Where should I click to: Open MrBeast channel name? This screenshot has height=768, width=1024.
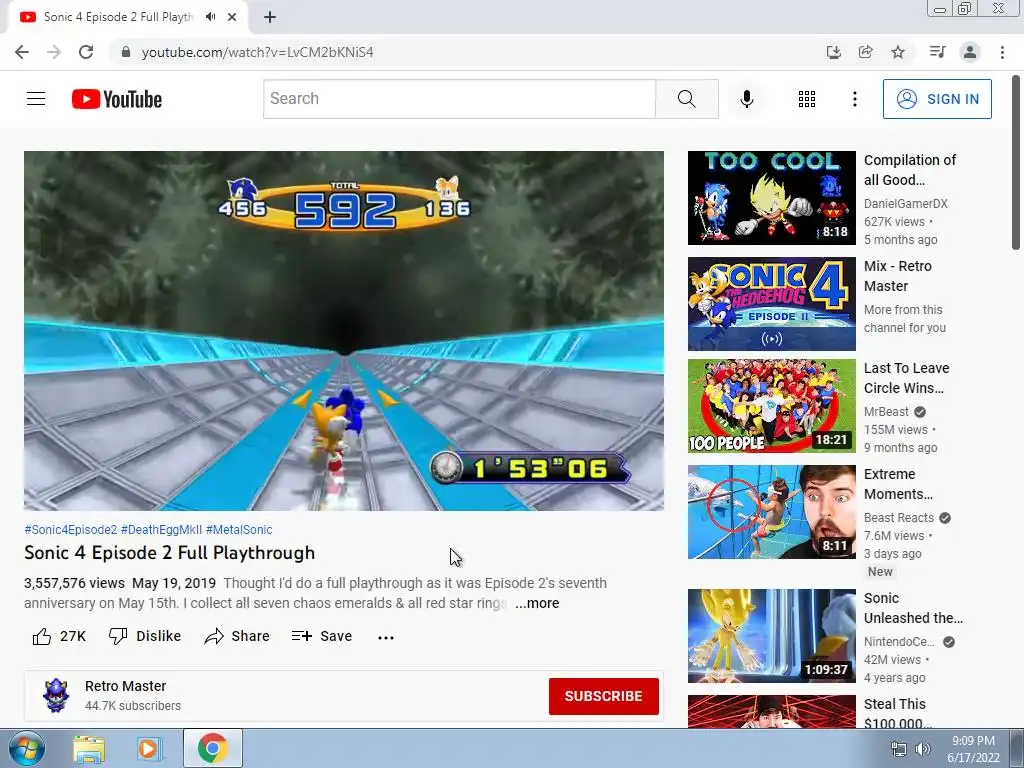coord(886,411)
